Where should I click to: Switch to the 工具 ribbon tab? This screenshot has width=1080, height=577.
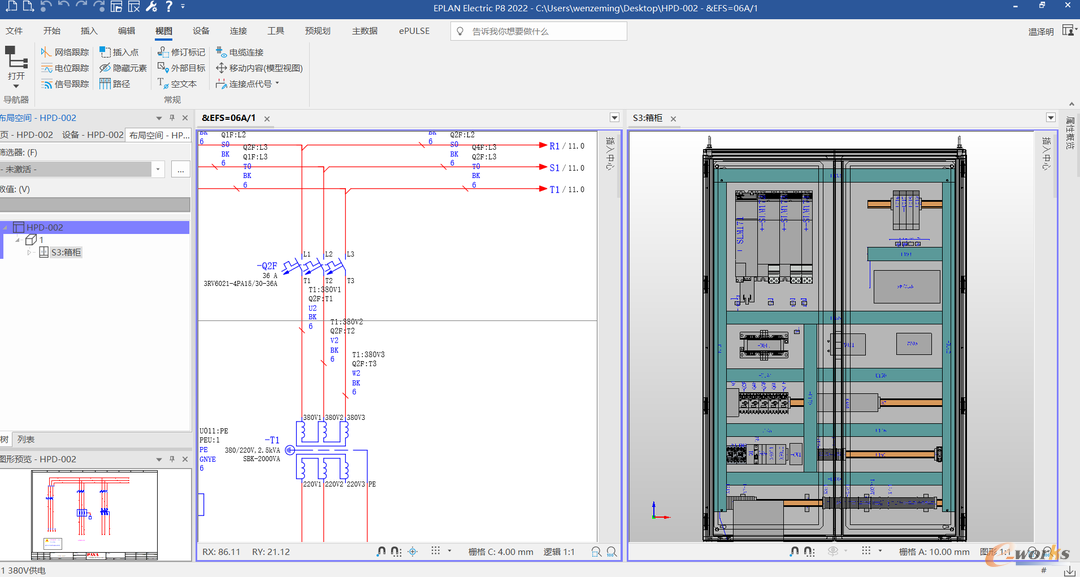[276, 31]
